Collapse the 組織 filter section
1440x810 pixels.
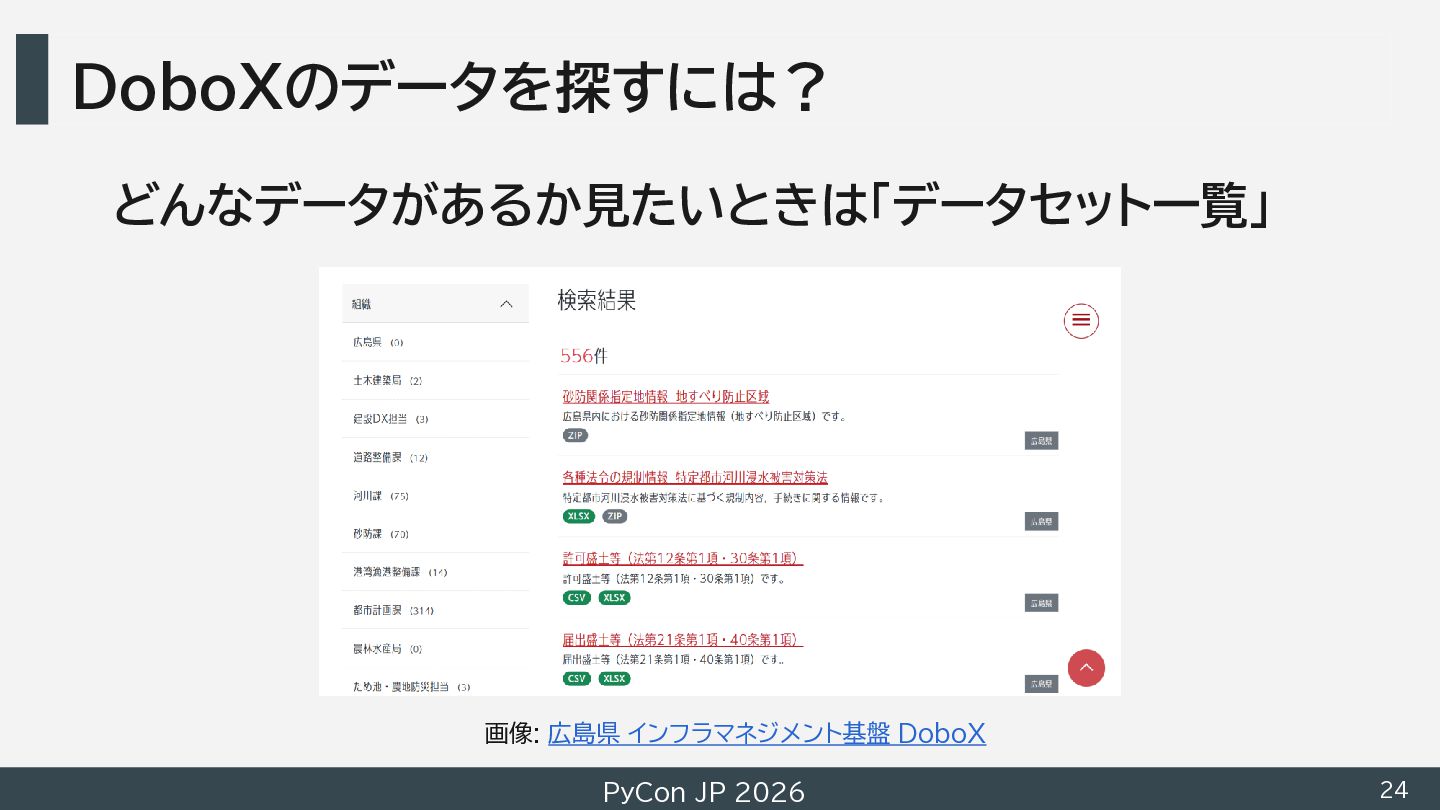[435, 304]
